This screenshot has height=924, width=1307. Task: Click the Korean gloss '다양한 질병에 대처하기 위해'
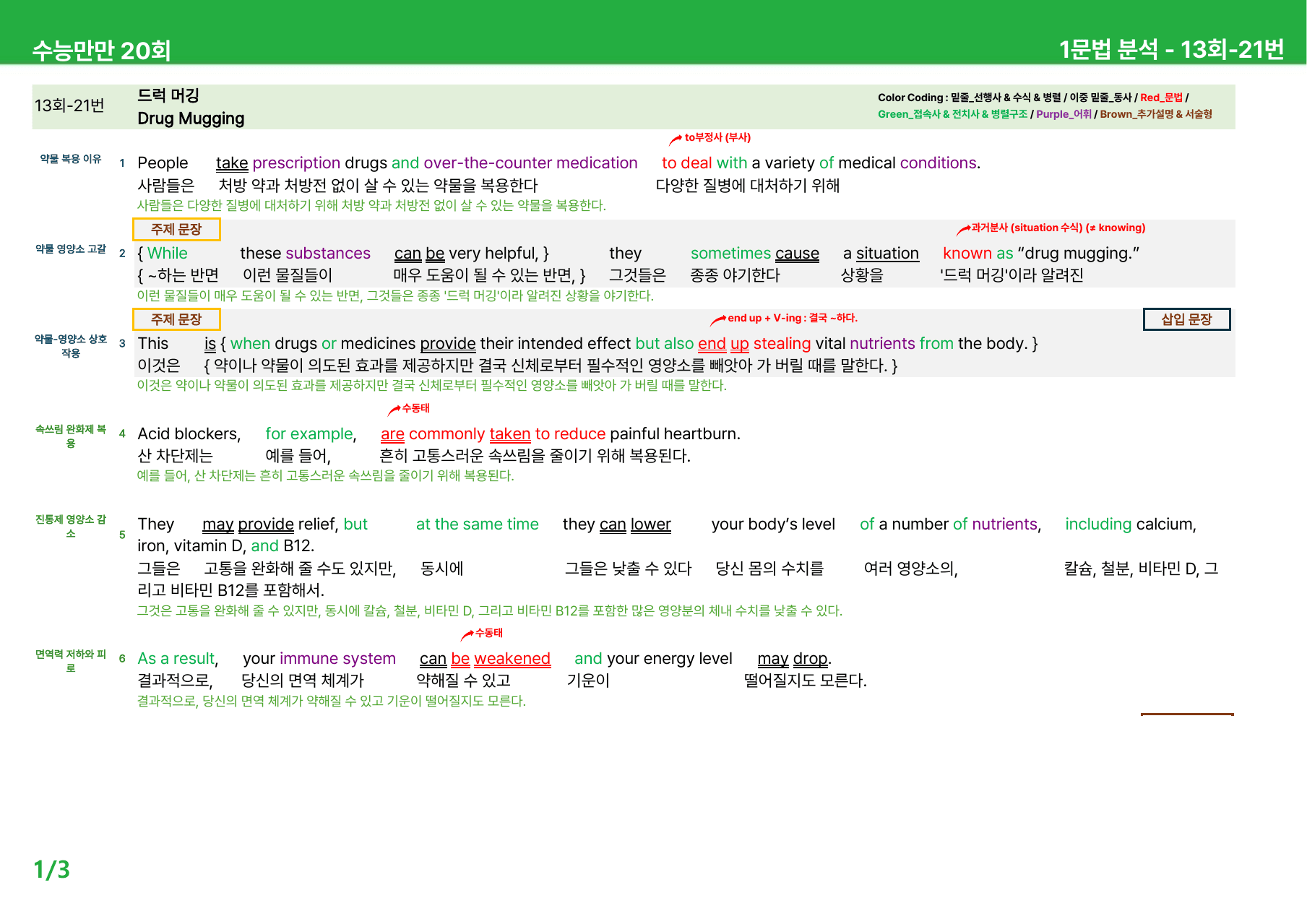[x=747, y=186]
